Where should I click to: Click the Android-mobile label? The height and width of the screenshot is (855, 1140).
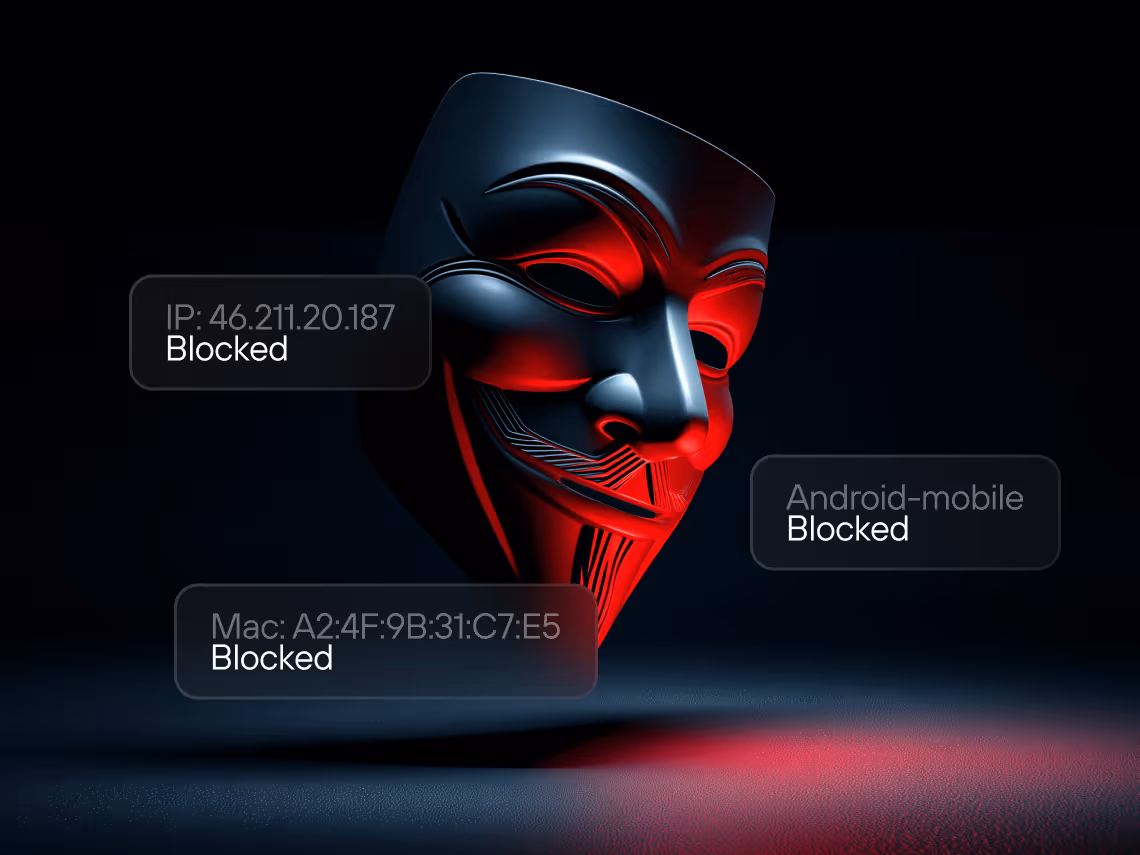[905, 498]
